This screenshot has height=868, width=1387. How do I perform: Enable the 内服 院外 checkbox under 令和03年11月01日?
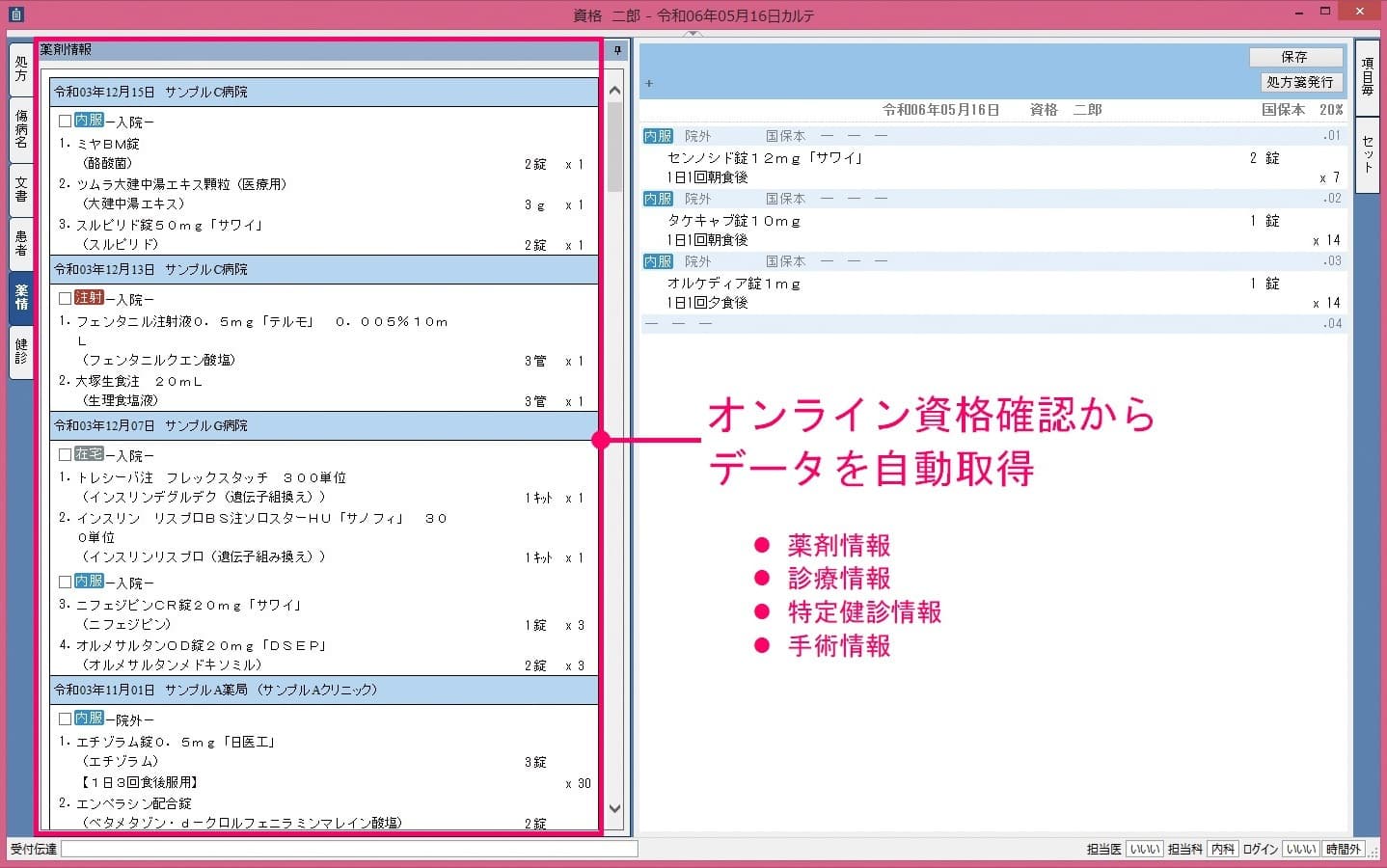point(65,719)
